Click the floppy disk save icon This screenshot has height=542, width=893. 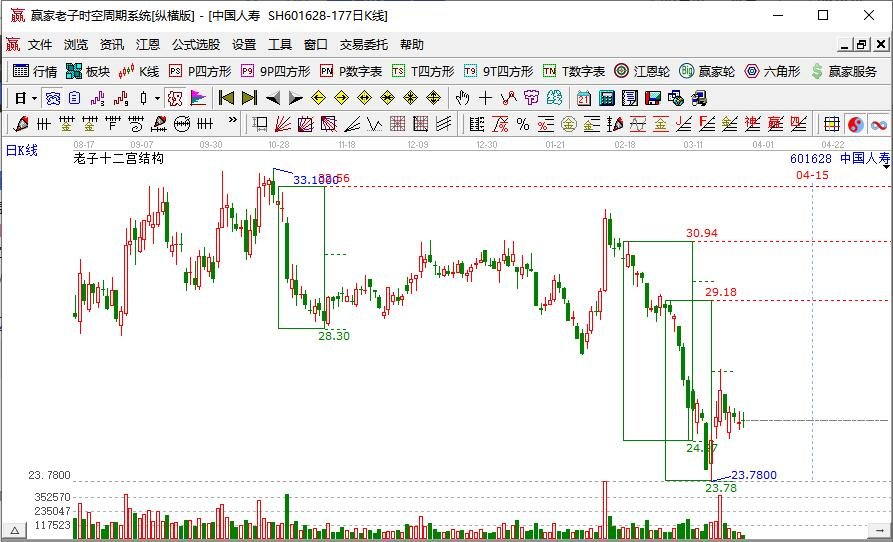tap(653, 98)
